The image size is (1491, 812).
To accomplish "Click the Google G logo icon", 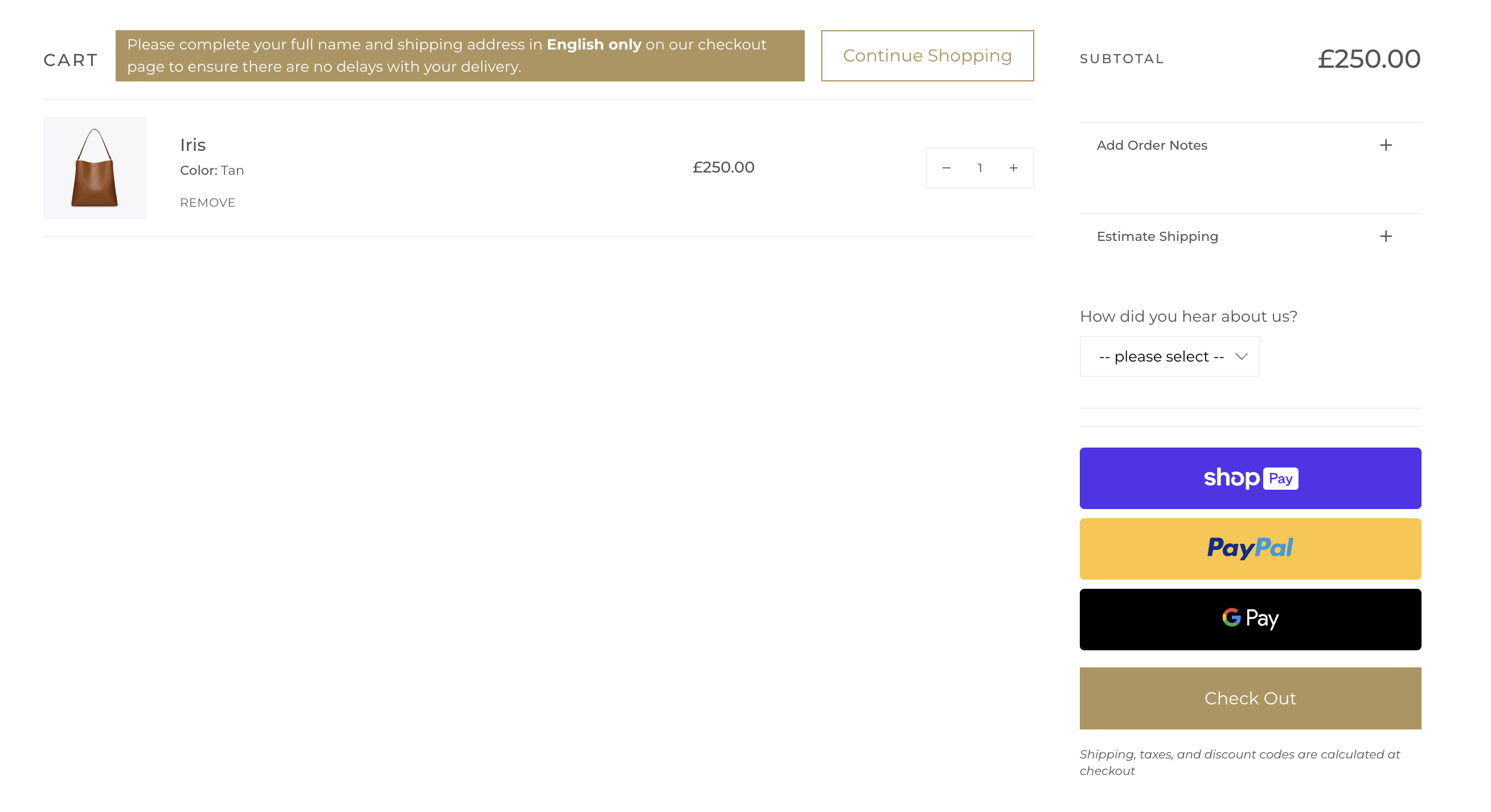I will (1231, 617).
